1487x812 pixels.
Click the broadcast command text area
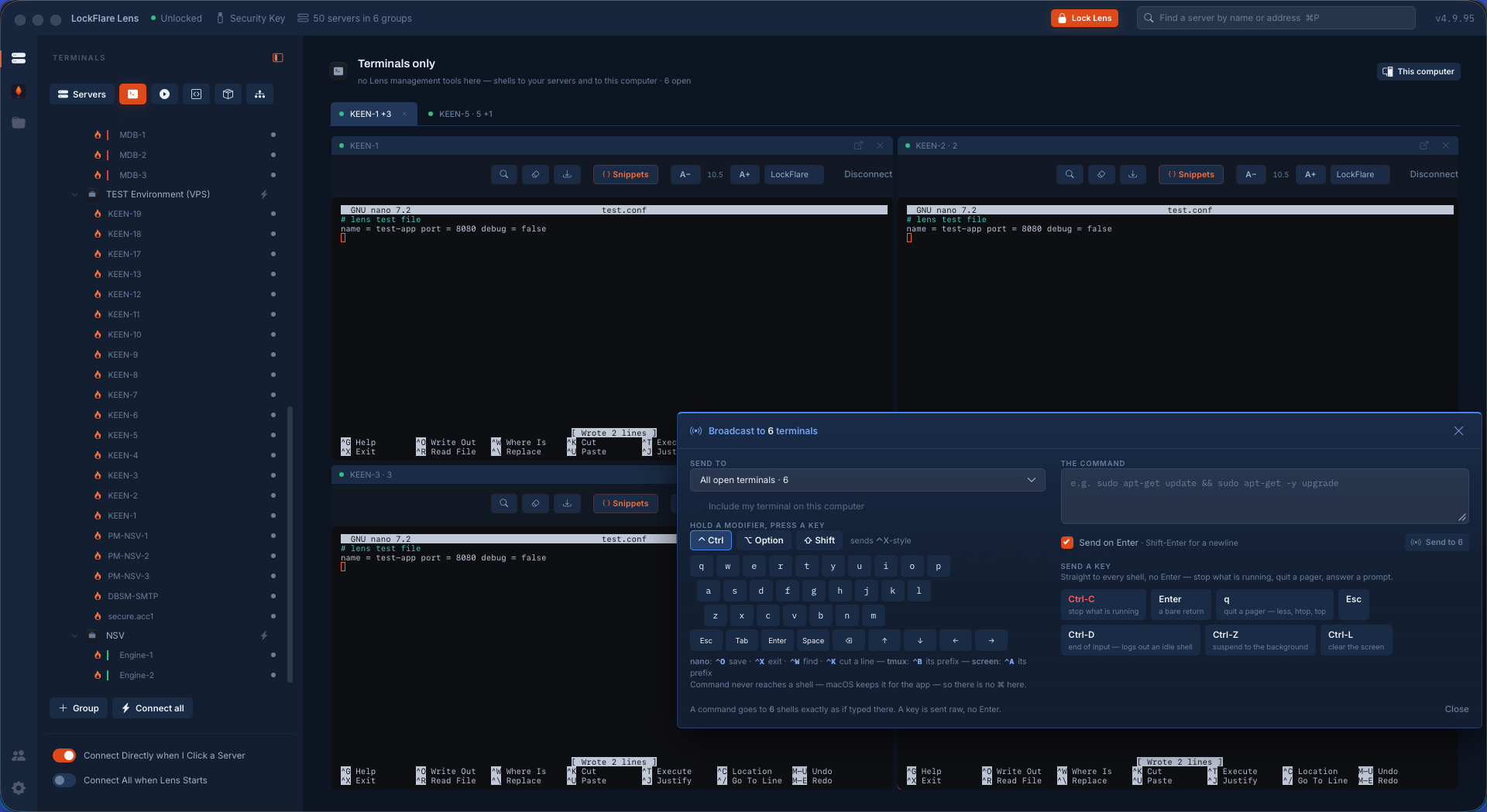[x=1265, y=496]
